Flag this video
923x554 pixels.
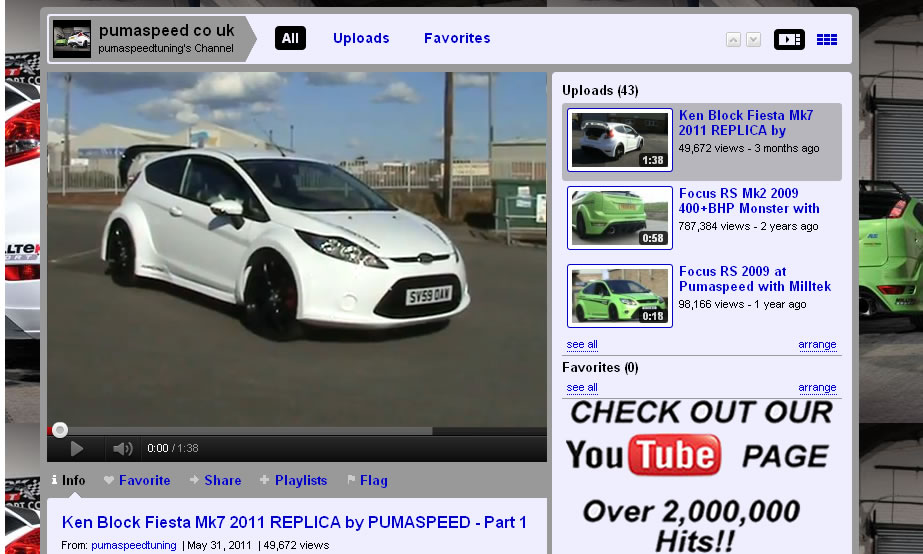point(367,480)
